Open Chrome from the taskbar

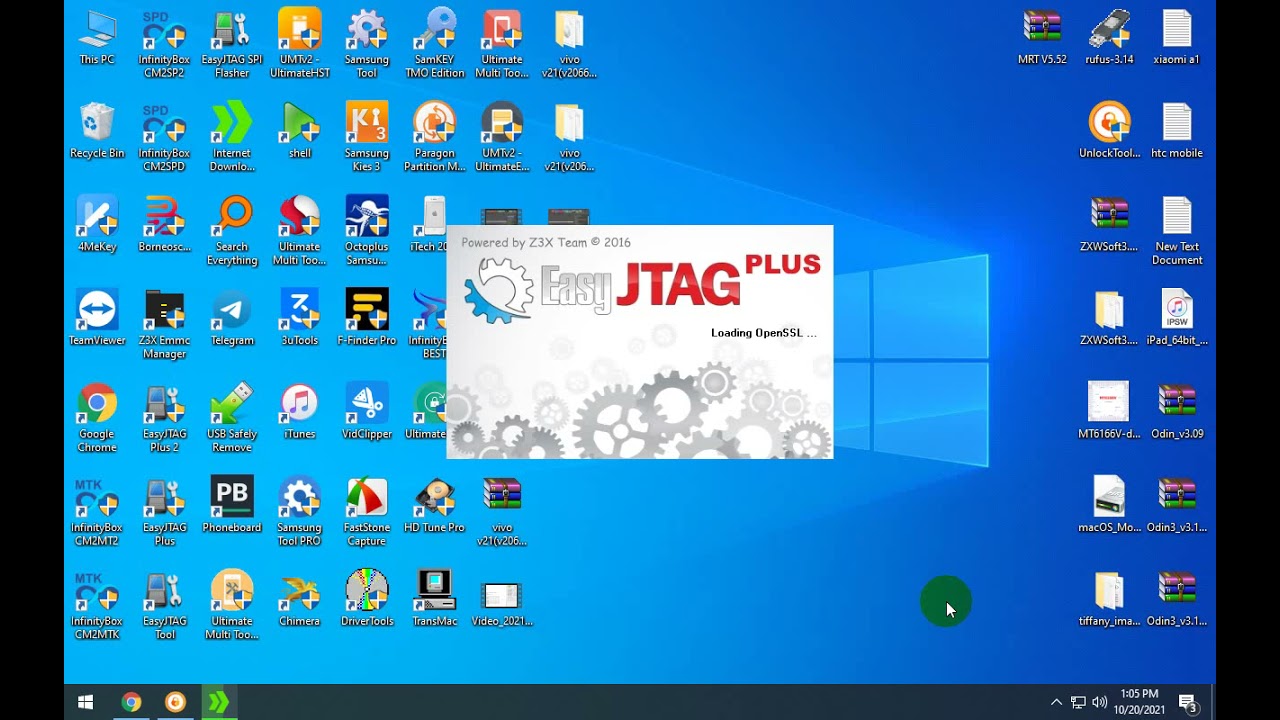coord(131,702)
